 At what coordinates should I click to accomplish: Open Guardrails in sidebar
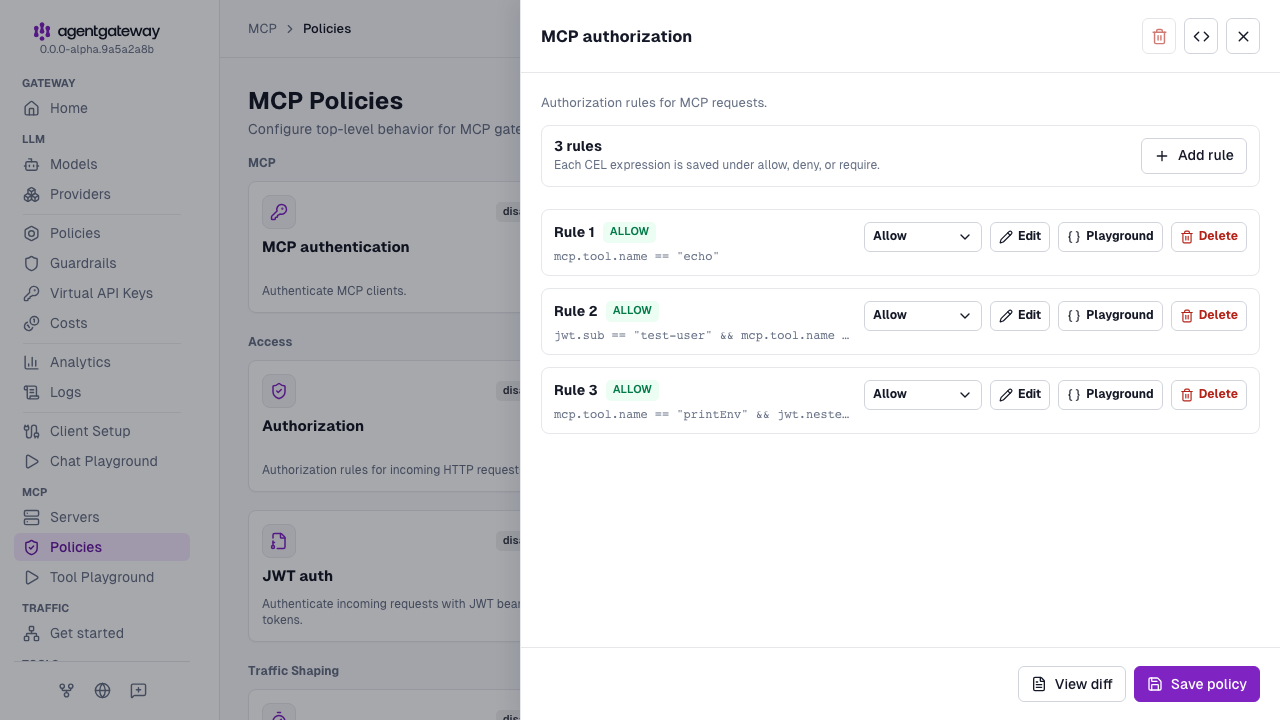(102, 263)
